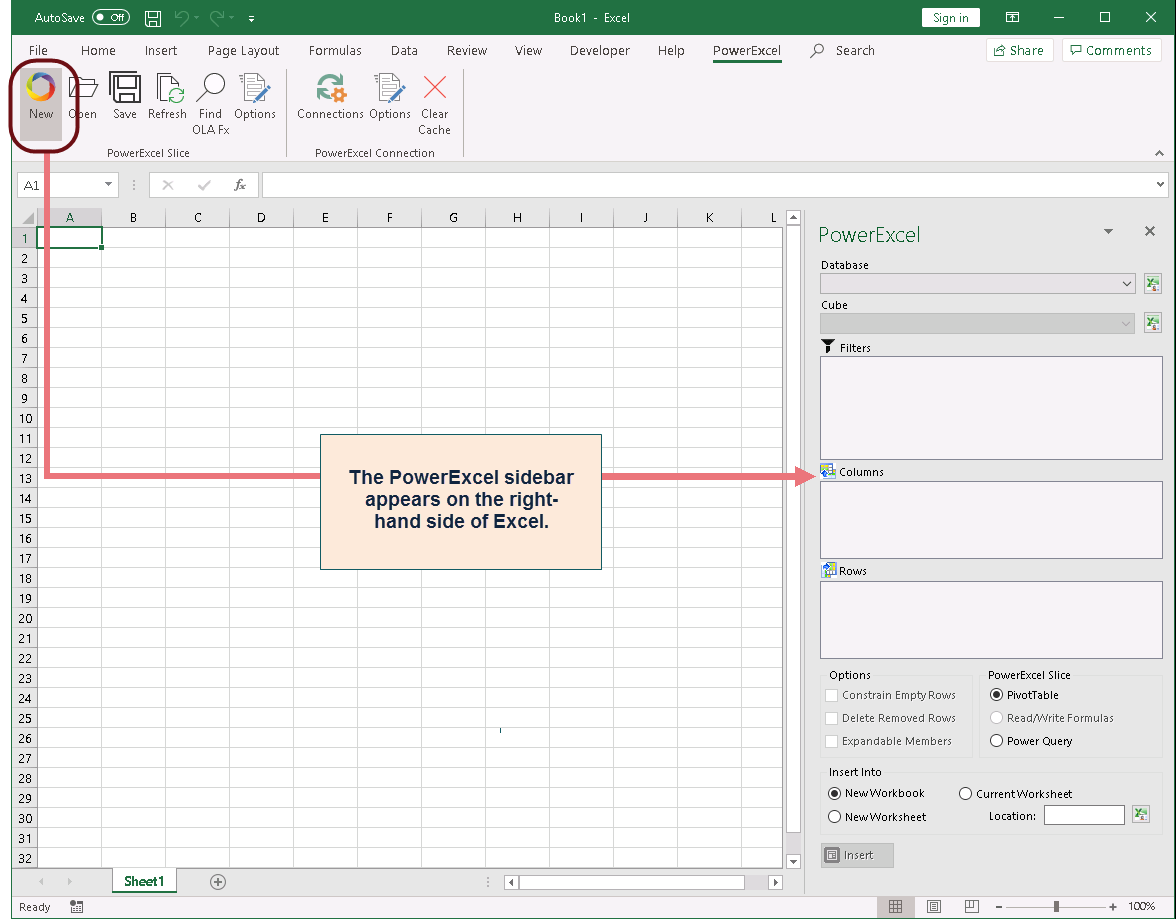The width and height of the screenshot is (1176, 919).
Task: Click the macro recording status bar icon
Action: click(76, 907)
